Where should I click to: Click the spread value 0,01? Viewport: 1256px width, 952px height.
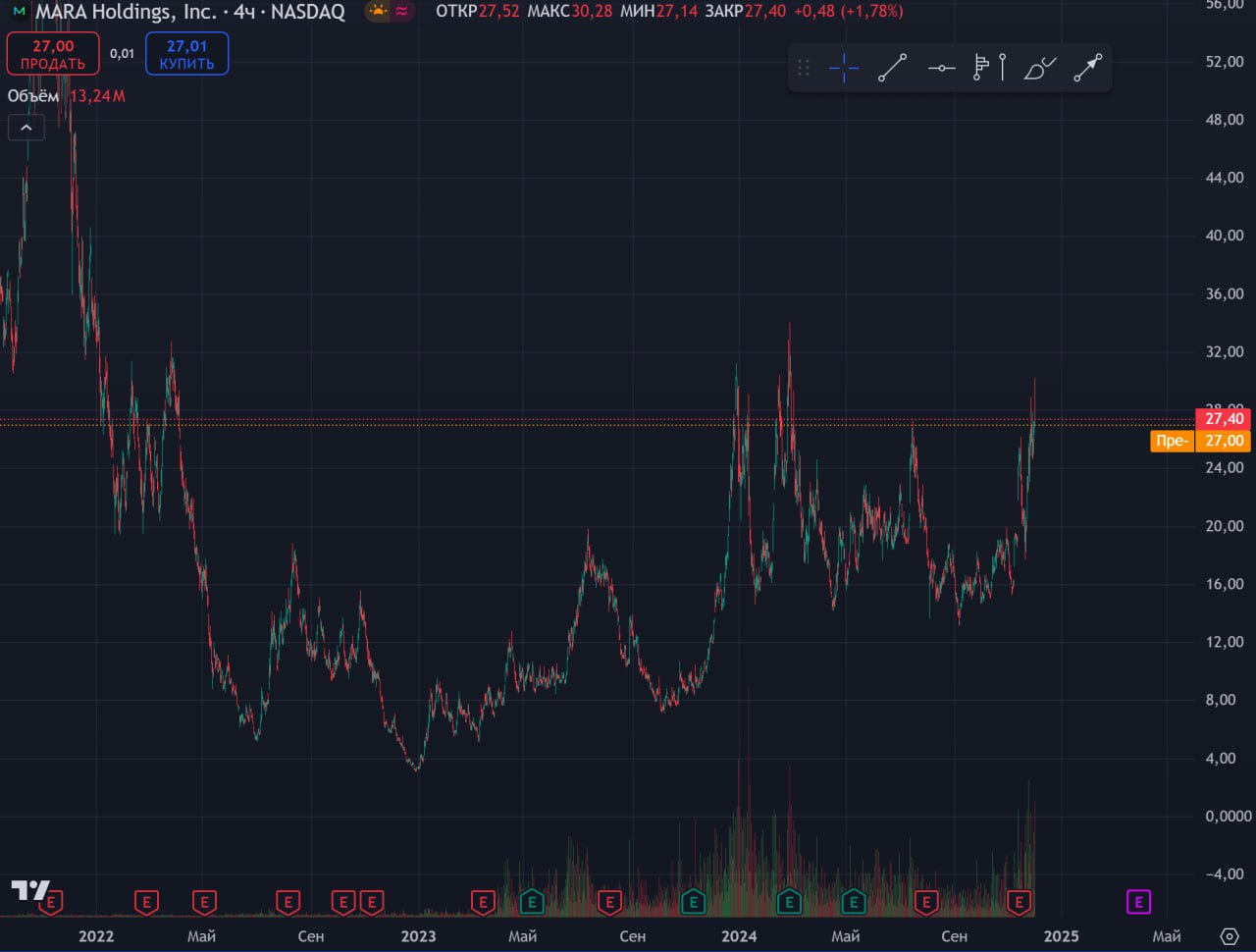(122, 54)
